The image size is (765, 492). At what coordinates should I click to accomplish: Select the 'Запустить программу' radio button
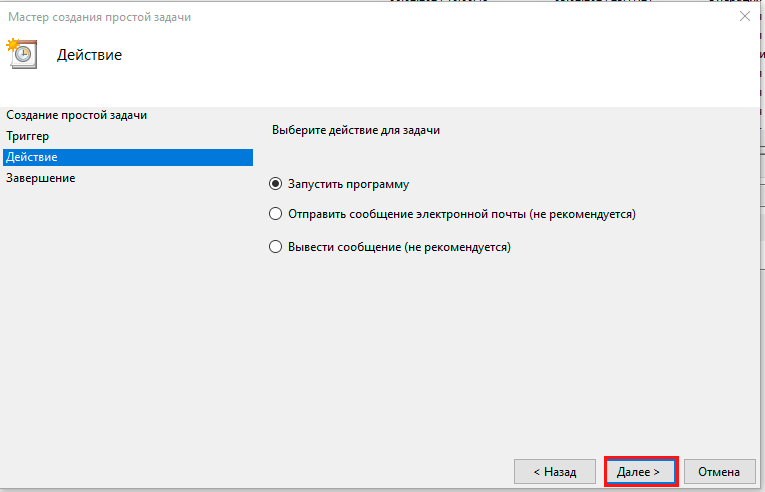coord(276,184)
